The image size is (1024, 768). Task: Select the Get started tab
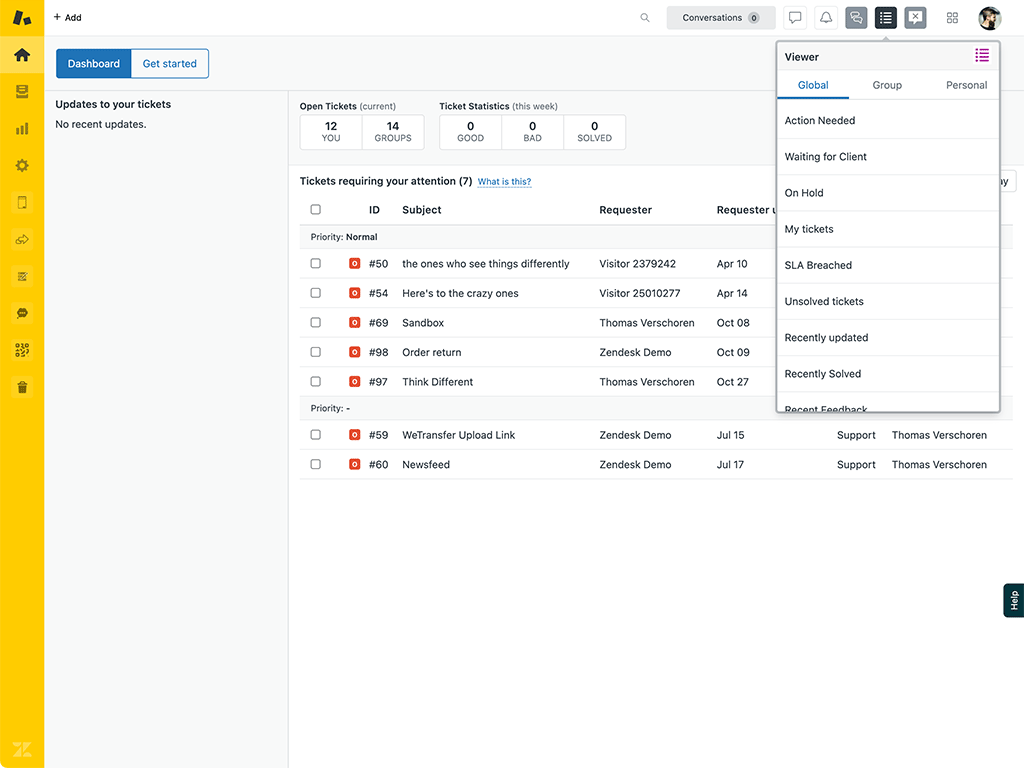(170, 63)
